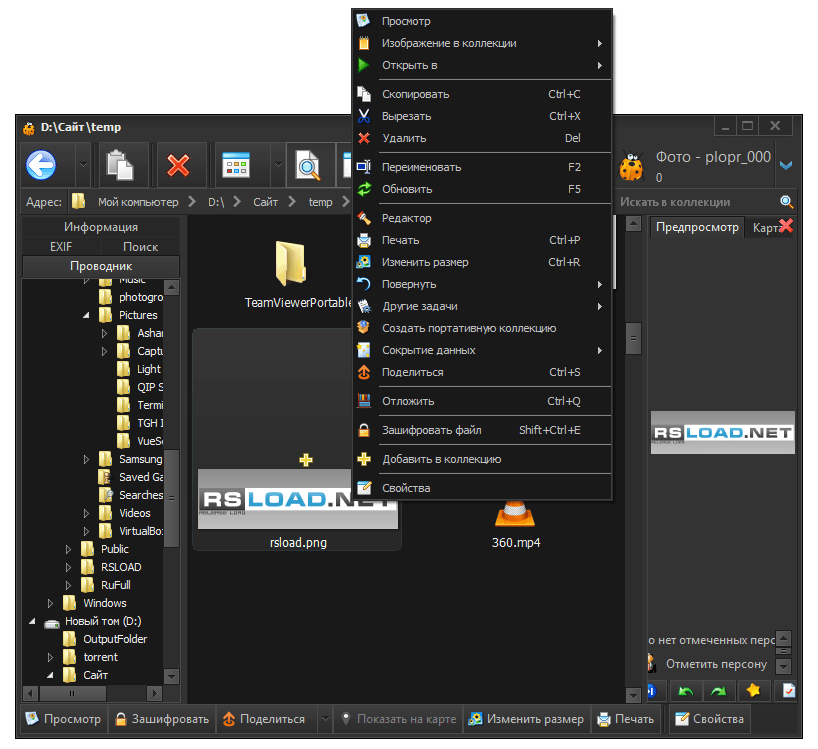
Task: Expand the Samsung folder in the sidebar tree
Action: click(x=85, y=458)
